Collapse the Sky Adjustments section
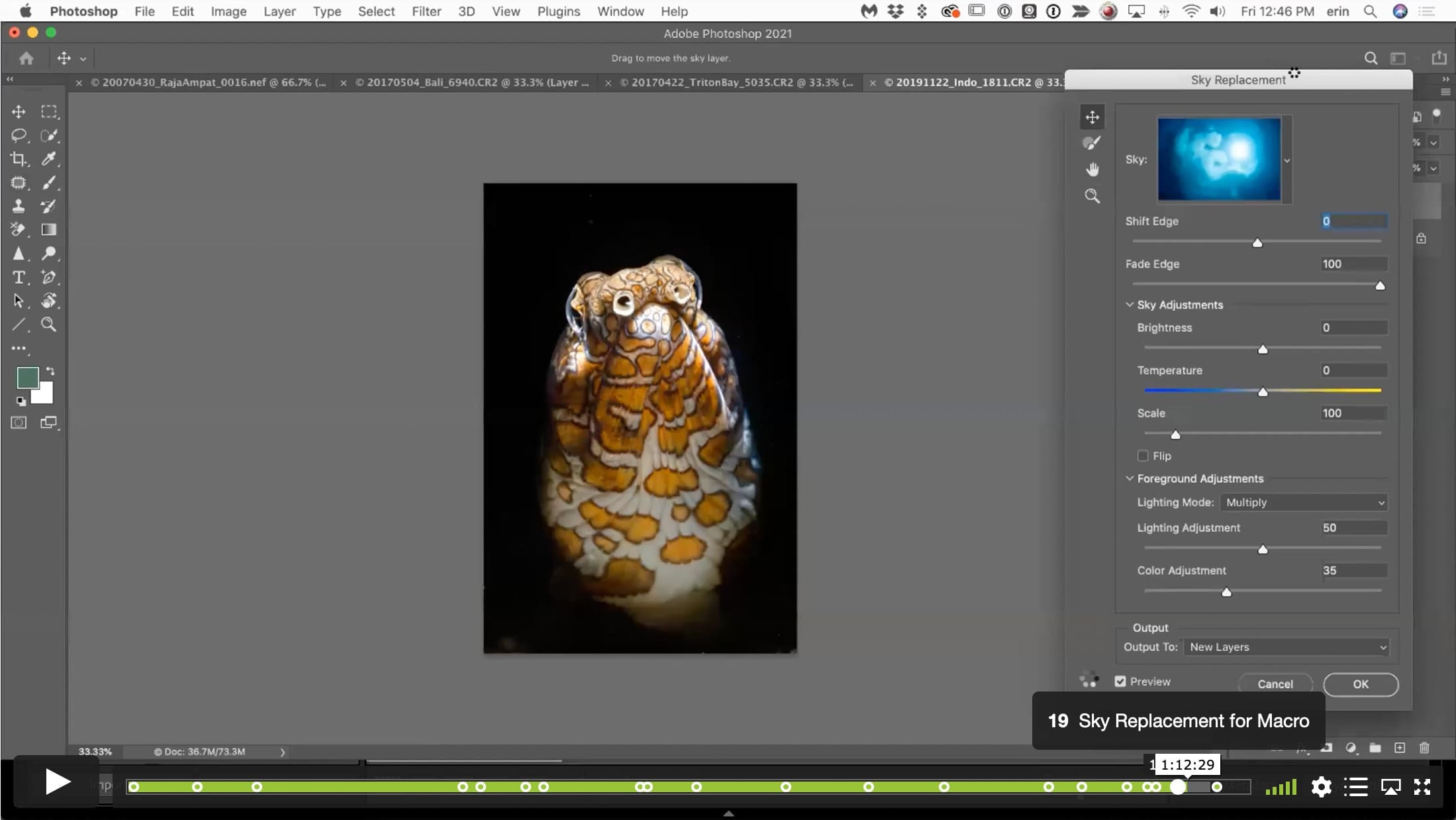This screenshot has height=820, width=1456. [x=1130, y=305]
